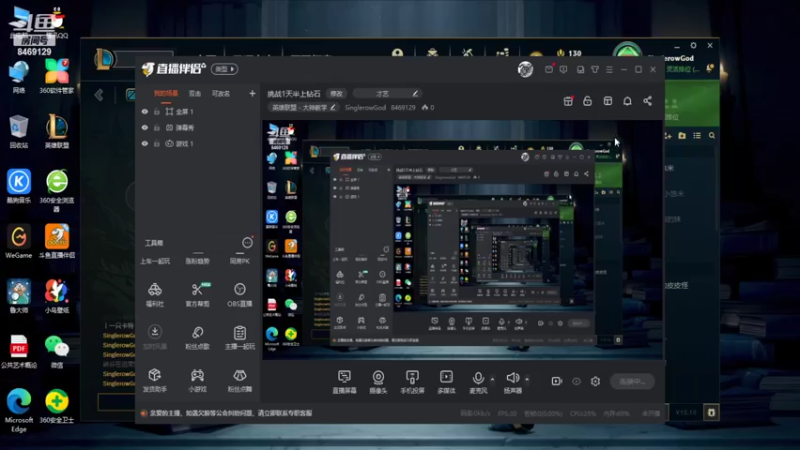Add 摄像头 camera source

pyautogui.click(x=378, y=382)
